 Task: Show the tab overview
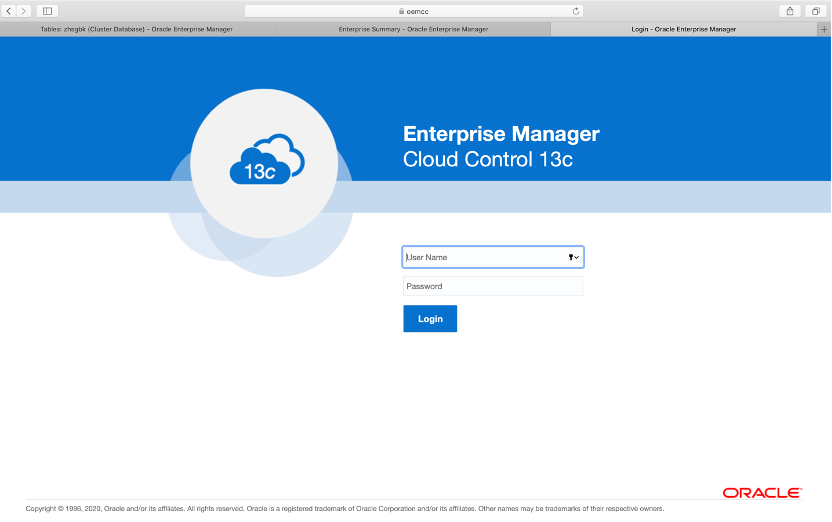click(816, 11)
